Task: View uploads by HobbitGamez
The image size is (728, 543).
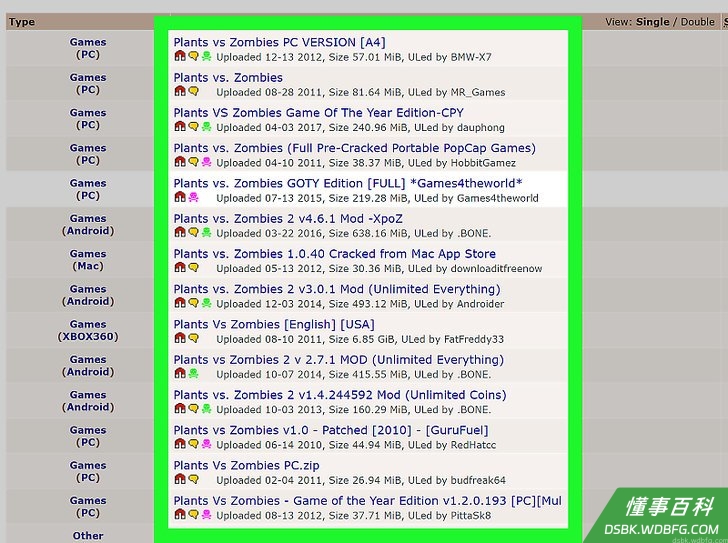Action: coord(483,163)
